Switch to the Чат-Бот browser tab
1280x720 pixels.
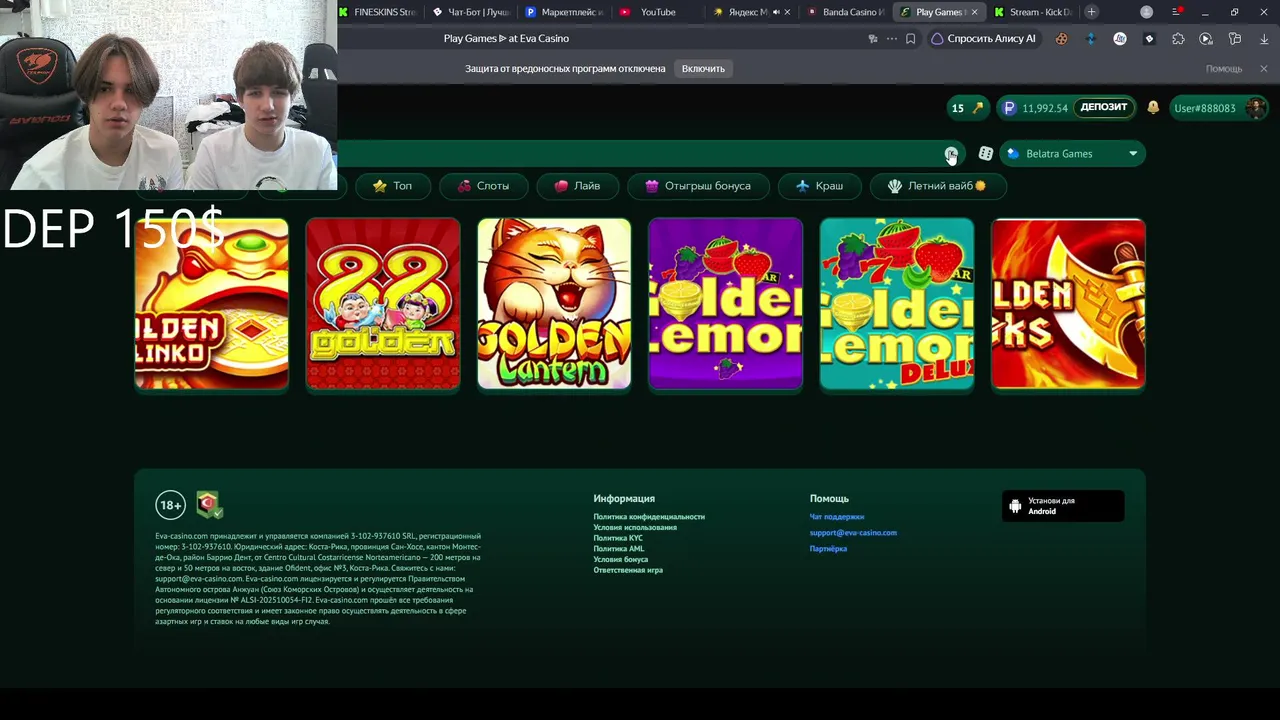pos(470,12)
